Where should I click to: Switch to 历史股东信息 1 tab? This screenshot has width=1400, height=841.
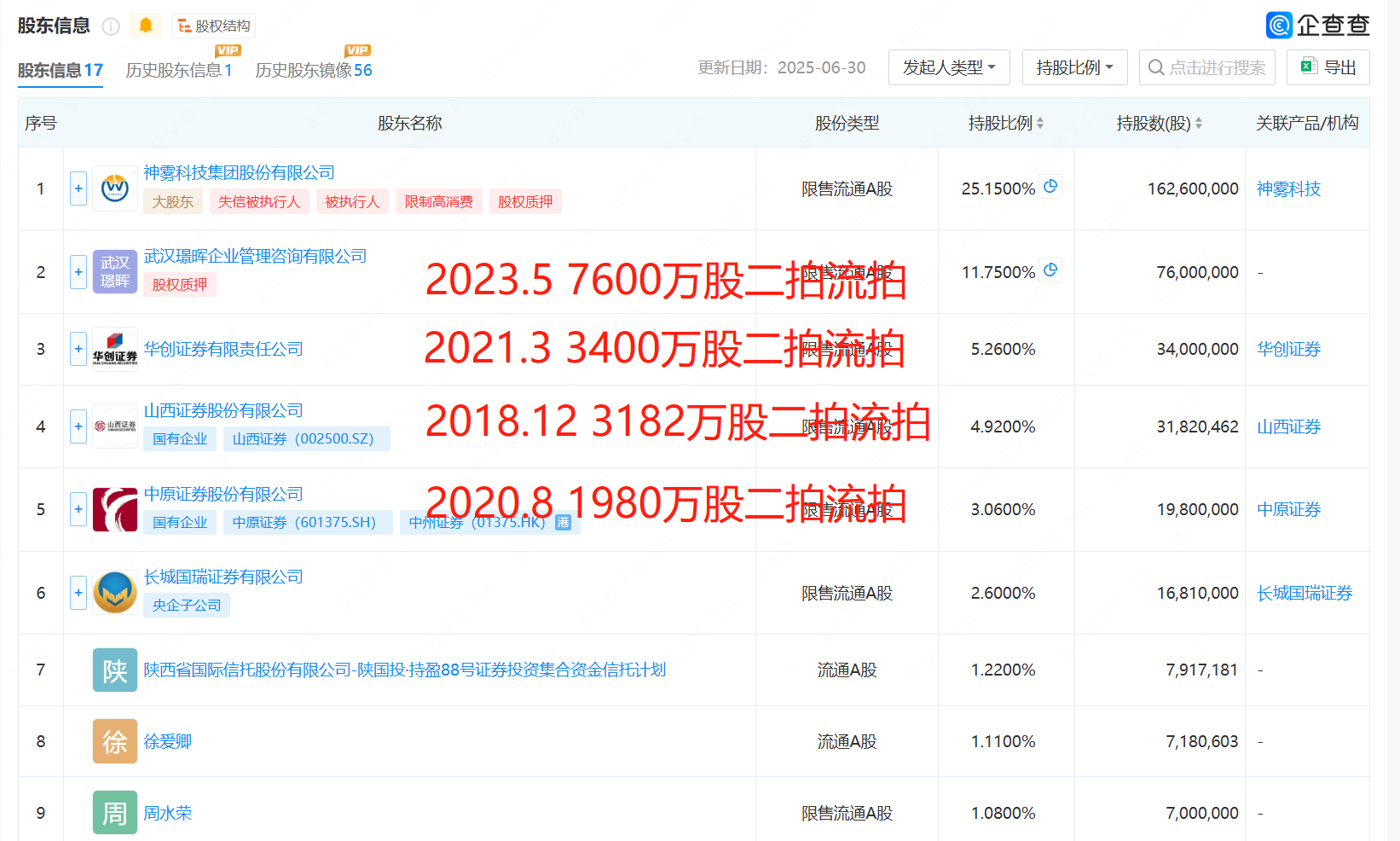click(x=179, y=70)
